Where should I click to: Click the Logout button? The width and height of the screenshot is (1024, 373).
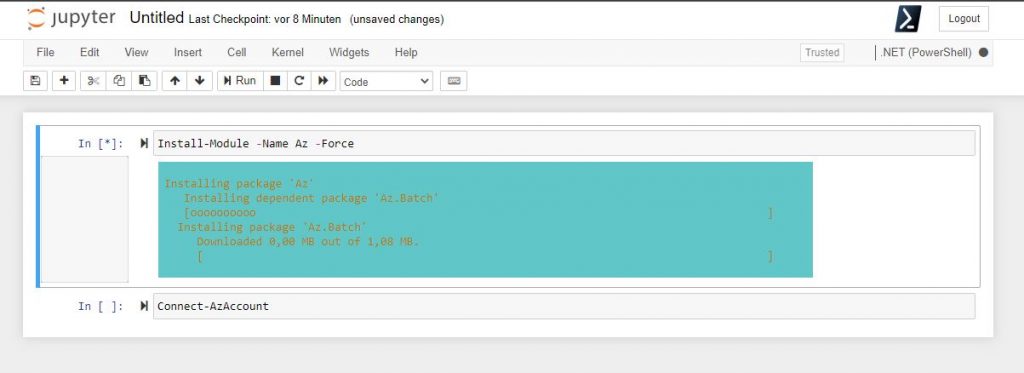[964, 19]
